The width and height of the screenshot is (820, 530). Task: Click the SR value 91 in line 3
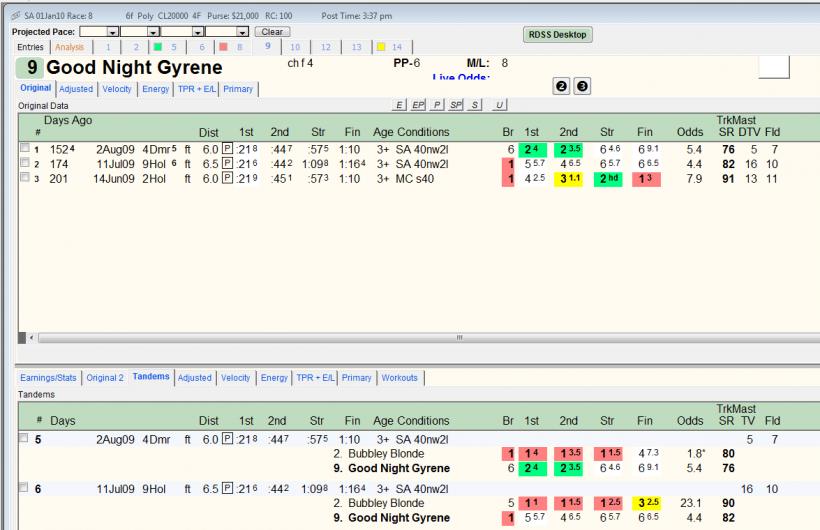coord(728,179)
